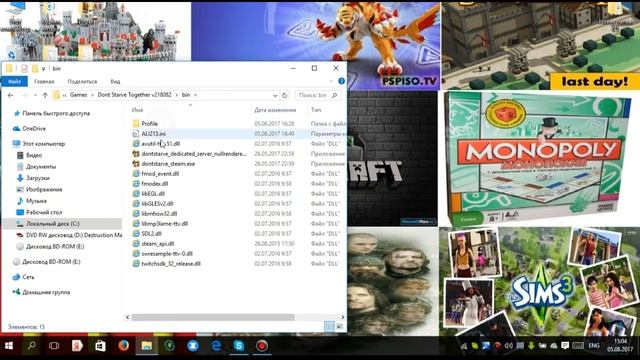Open the recent locations dropdown arrow
This screenshot has width=640, height=360.
click(35, 95)
